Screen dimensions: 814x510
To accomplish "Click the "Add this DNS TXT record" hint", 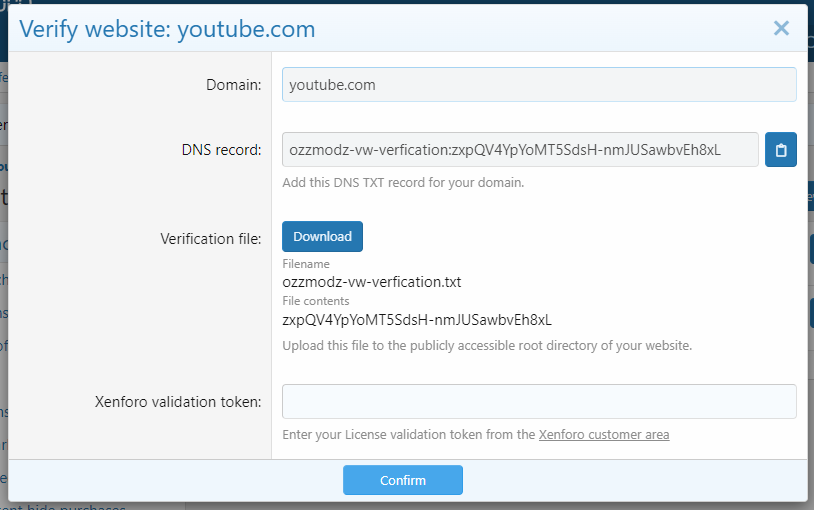I will click(x=403, y=182).
